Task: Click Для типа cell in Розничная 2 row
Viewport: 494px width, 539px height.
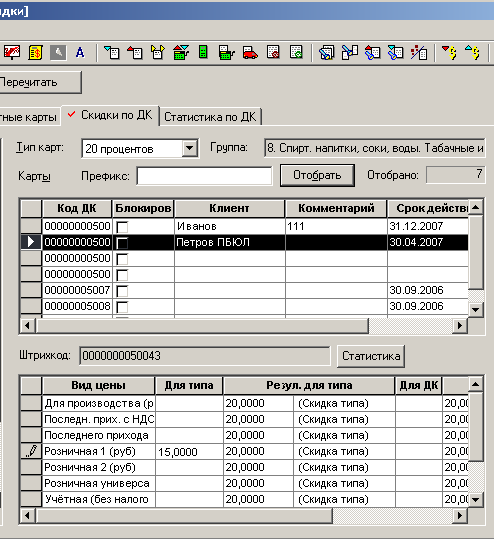Action: click(x=189, y=468)
